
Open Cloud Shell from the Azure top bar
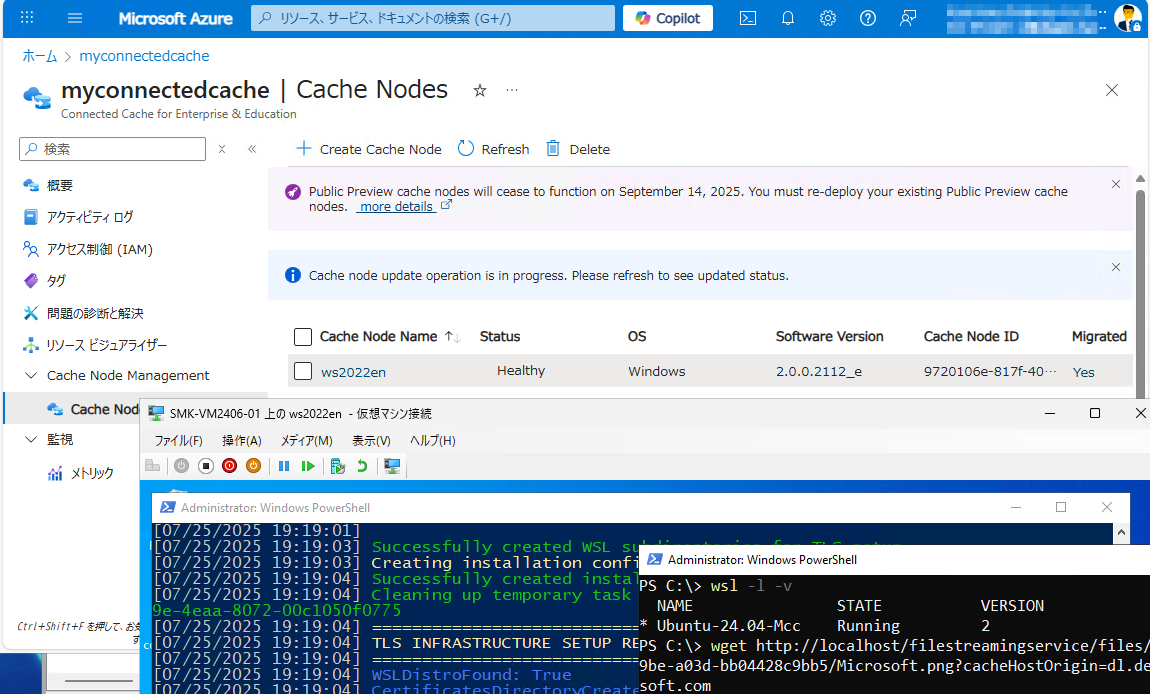747,18
